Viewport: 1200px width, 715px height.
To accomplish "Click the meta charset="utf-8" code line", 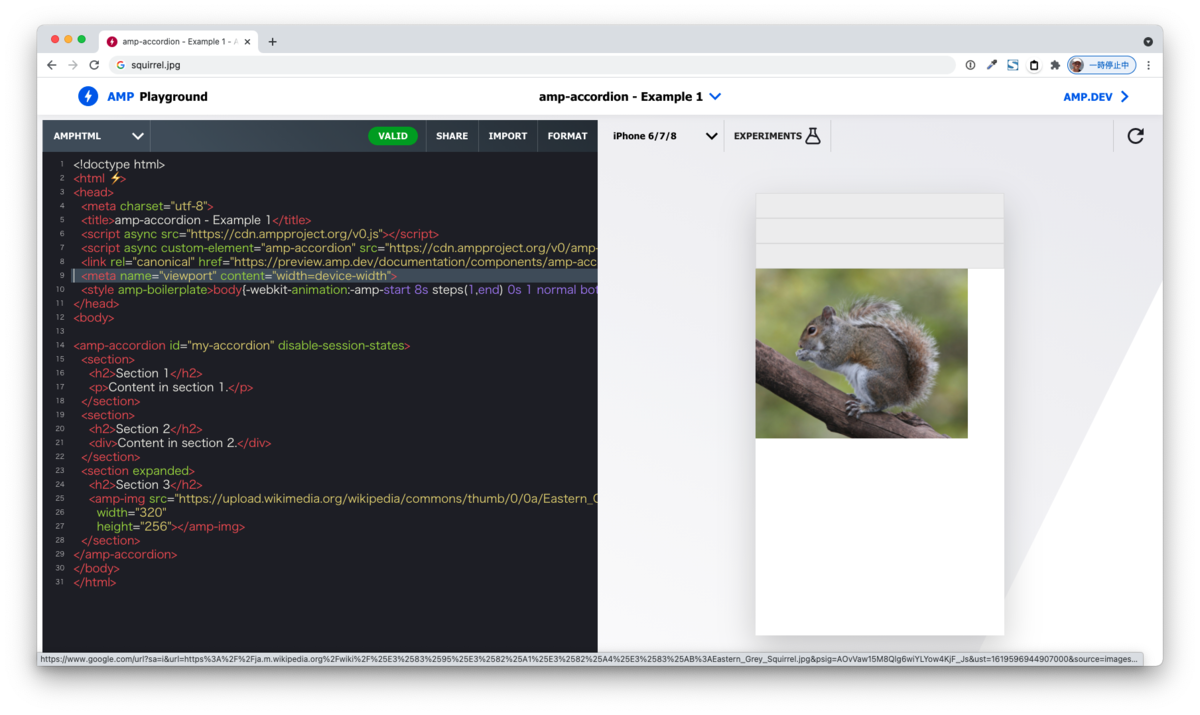I will pyautogui.click(x=147, y=206).
